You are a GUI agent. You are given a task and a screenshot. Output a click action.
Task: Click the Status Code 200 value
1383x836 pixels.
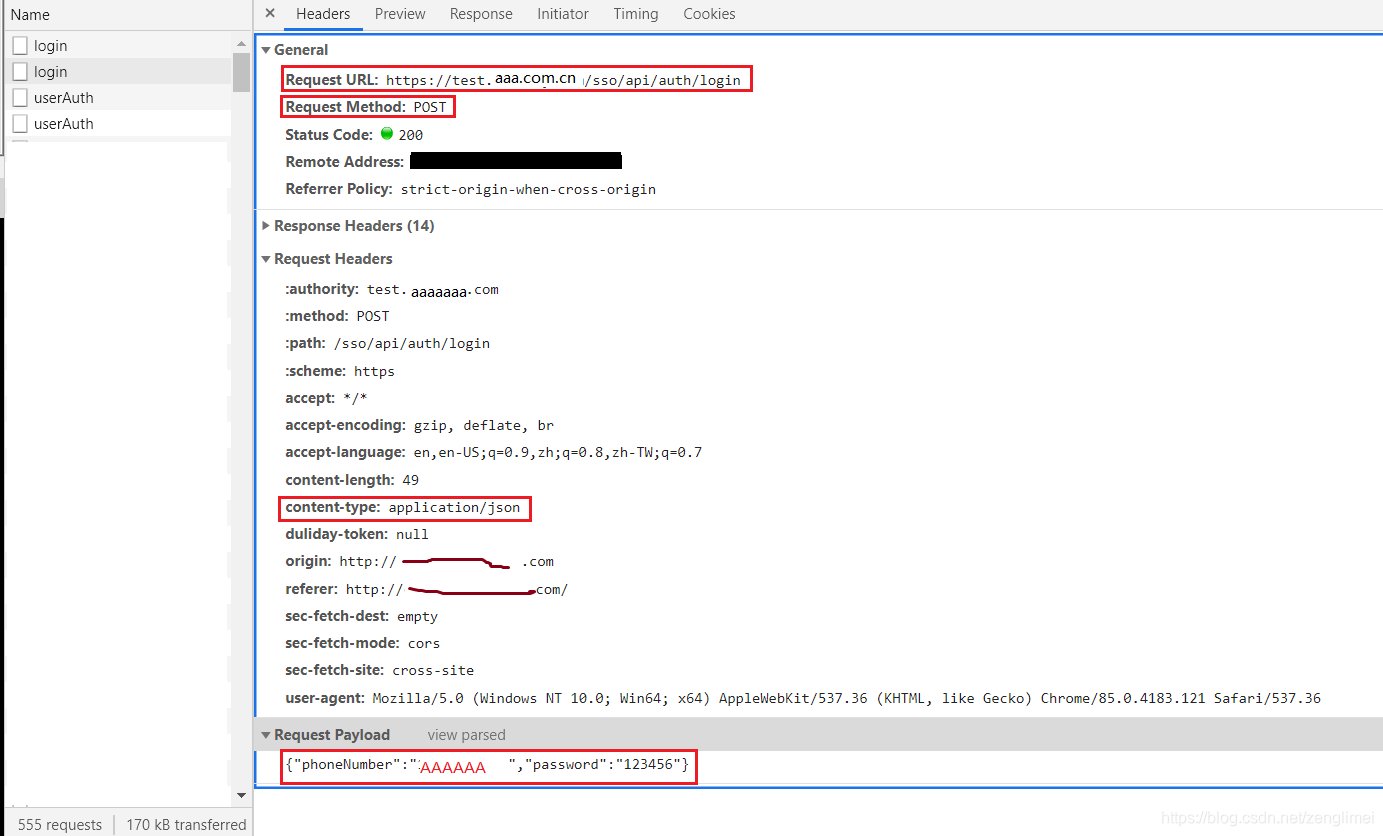pos(410,135)
